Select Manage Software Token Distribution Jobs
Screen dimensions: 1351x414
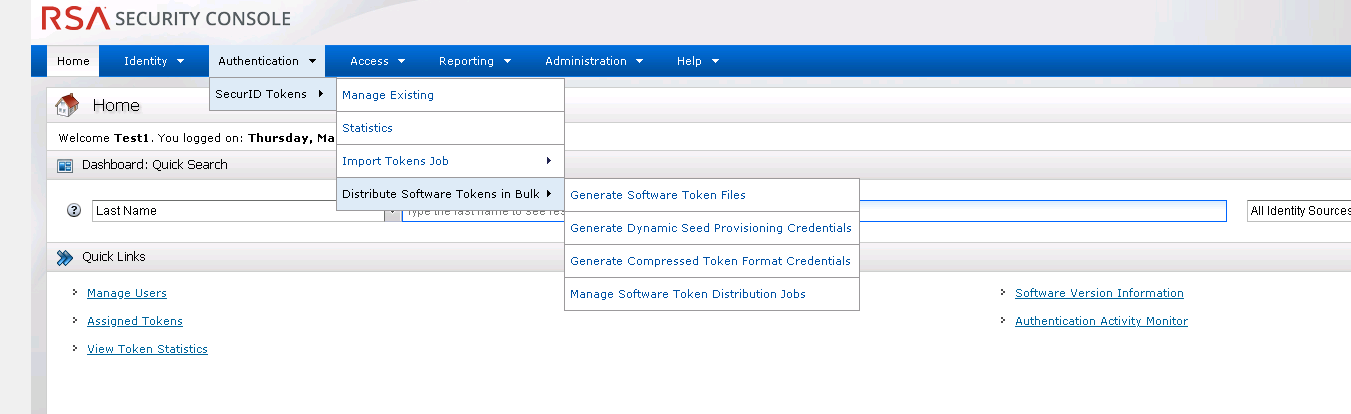point(687,294)
